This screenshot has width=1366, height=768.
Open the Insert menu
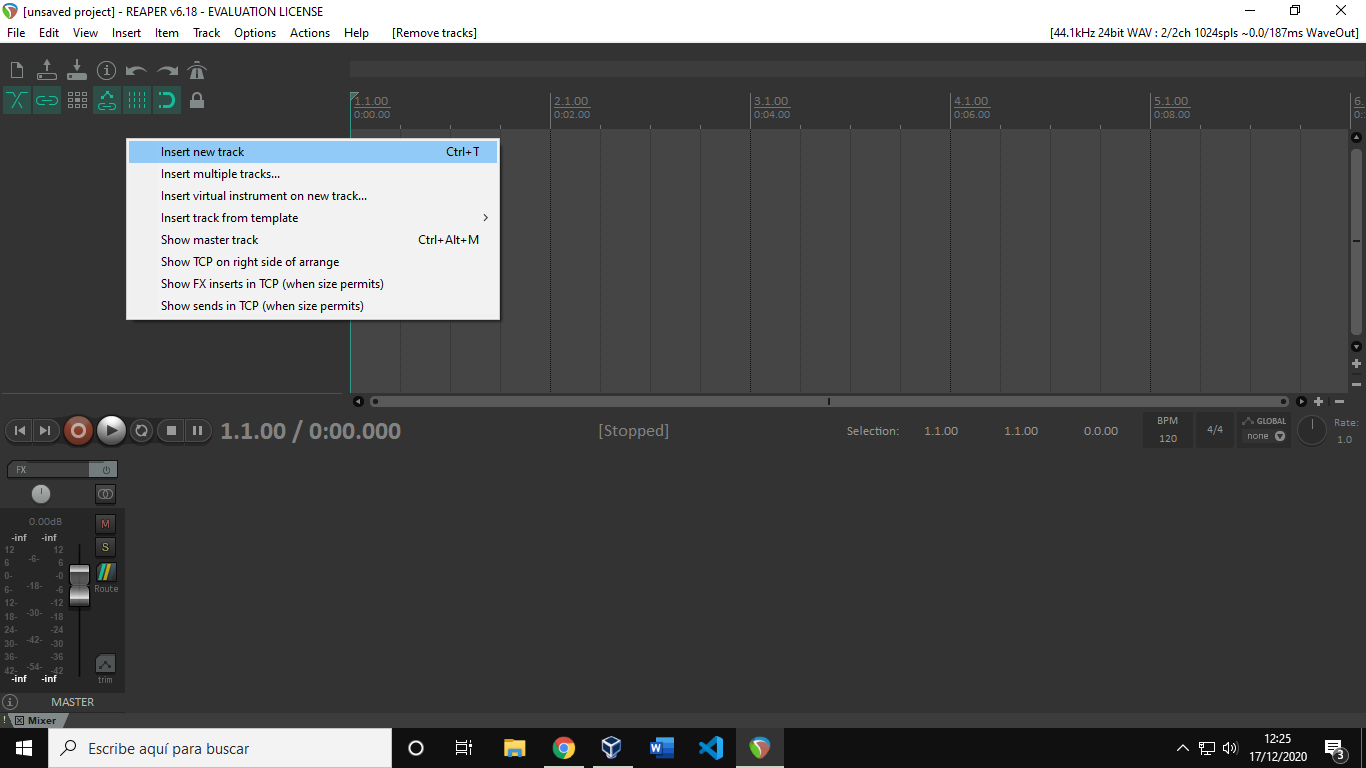point(127,33)
